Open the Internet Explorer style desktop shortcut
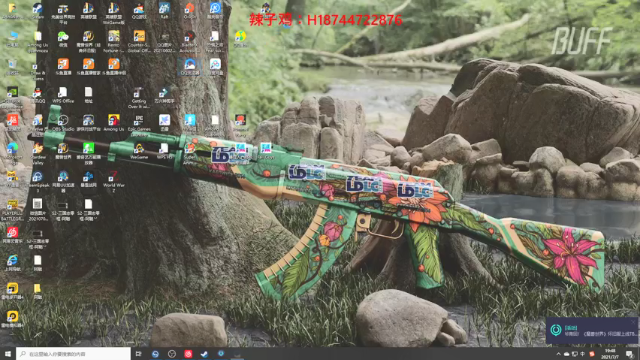640x360 pixels. 12,262
